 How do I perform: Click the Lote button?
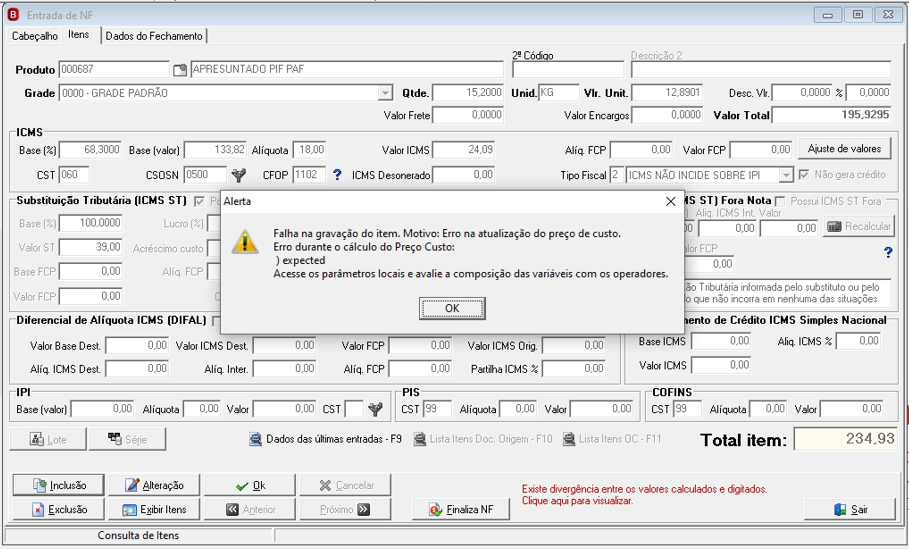tap(48, 439)
